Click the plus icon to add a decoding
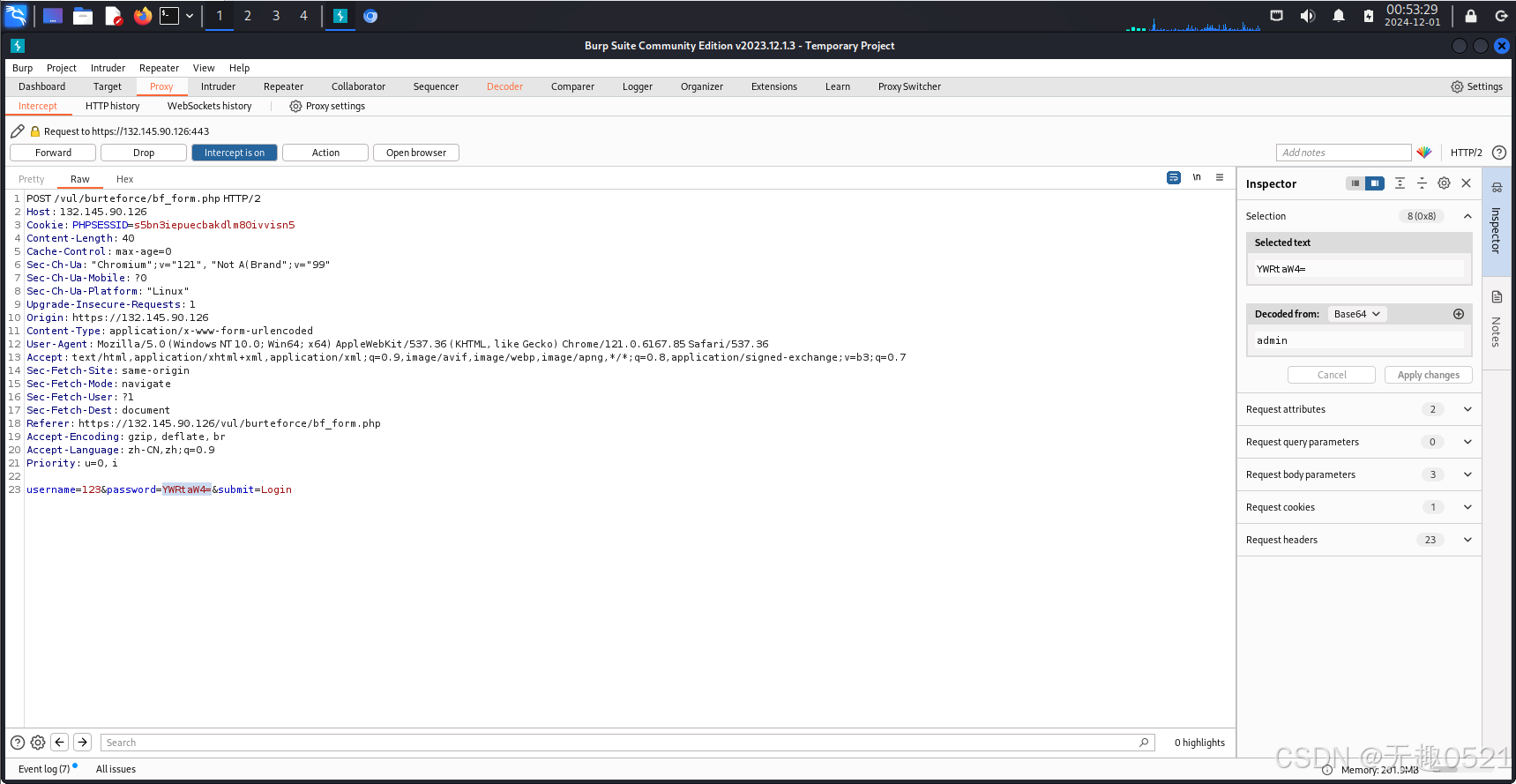This screenshot has width=1516, height=784. tap(1459, 314)
